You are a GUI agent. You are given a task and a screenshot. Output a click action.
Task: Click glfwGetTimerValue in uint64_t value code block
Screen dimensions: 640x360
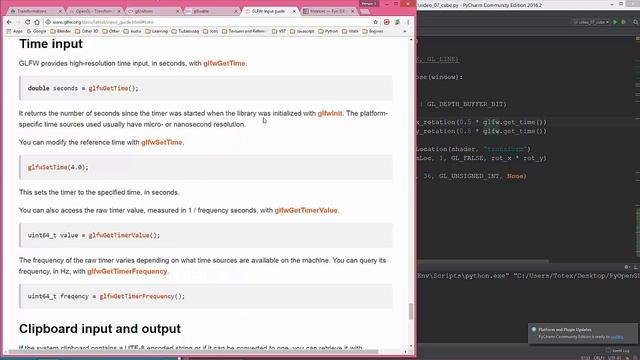click(119, 235)
